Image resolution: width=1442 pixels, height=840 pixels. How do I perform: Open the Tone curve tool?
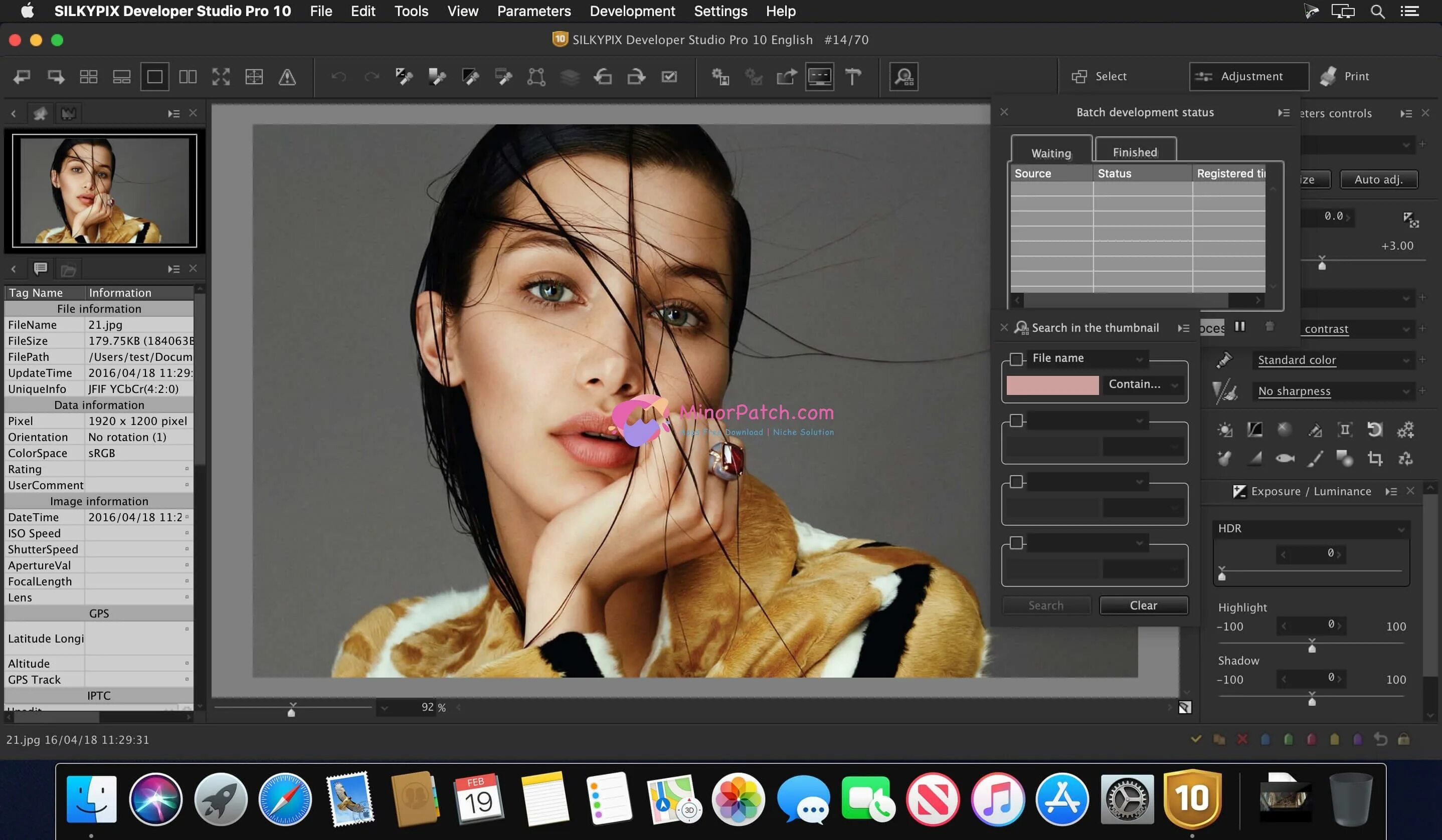1255,430
